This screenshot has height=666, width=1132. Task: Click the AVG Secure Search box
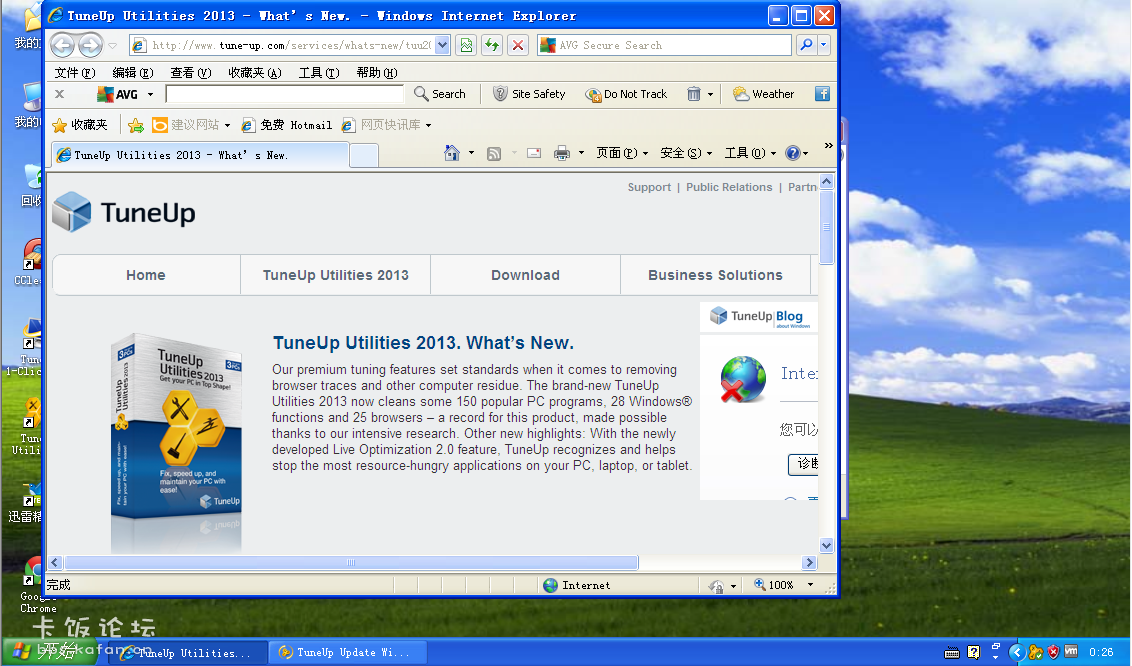665,45
